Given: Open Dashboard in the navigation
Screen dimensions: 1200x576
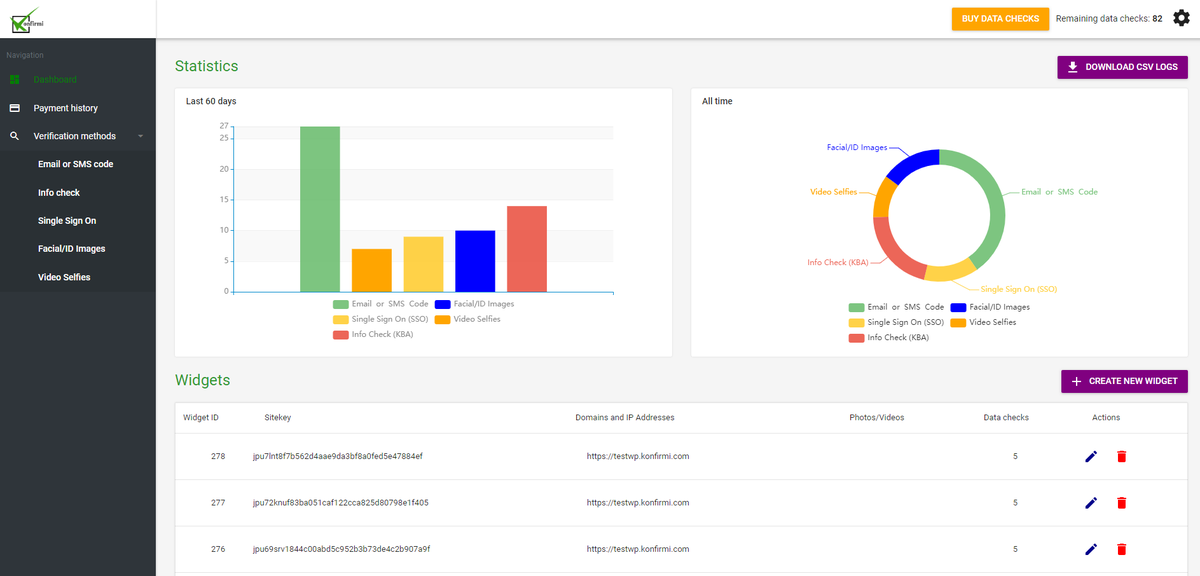Looking at the screenshot, I should [55, 79].
